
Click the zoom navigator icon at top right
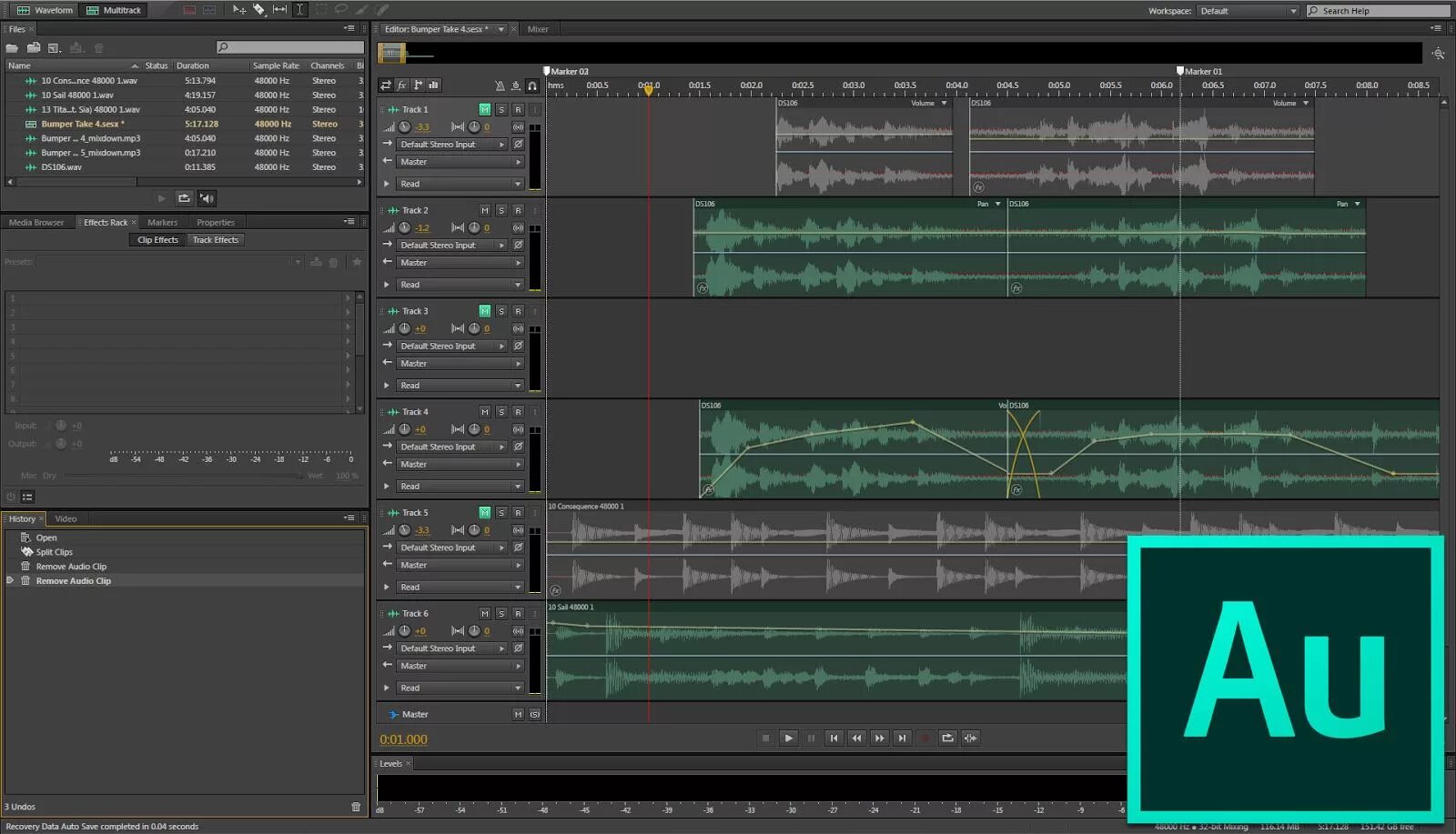(1438, 54)
